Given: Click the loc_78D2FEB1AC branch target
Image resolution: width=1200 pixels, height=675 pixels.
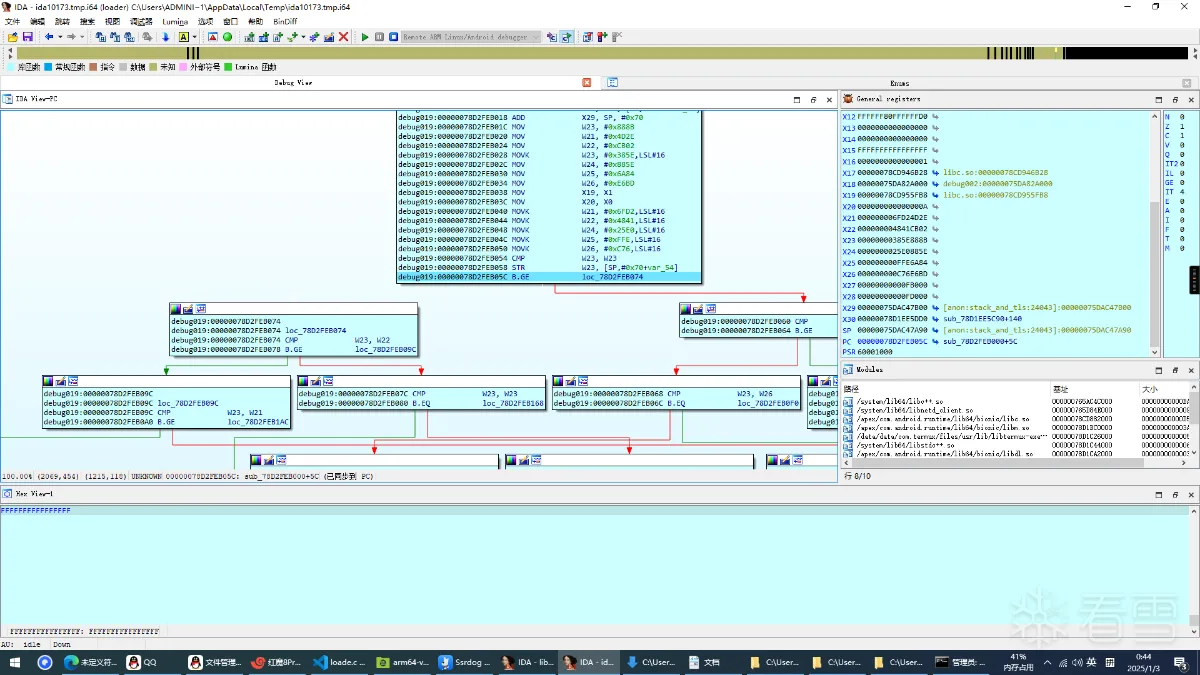Looking at the screenshot, I should [x=258, y=422].
